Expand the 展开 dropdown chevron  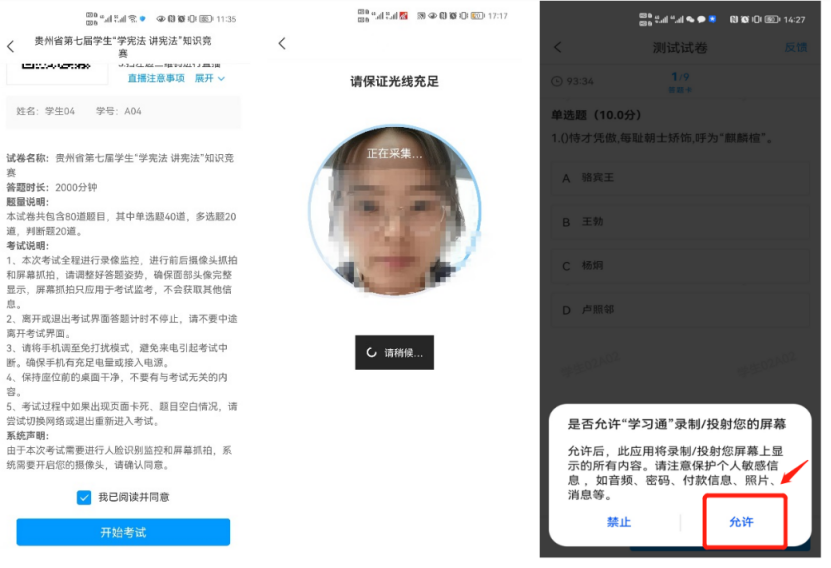coord(210,78)
